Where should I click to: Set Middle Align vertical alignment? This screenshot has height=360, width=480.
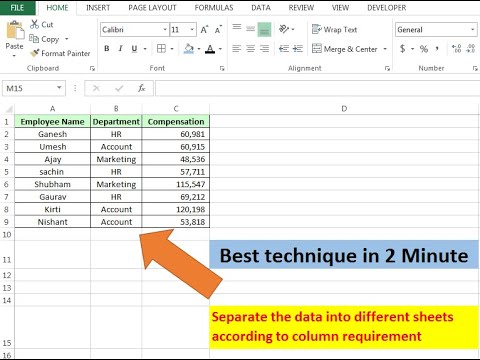(x=250, y=29)
